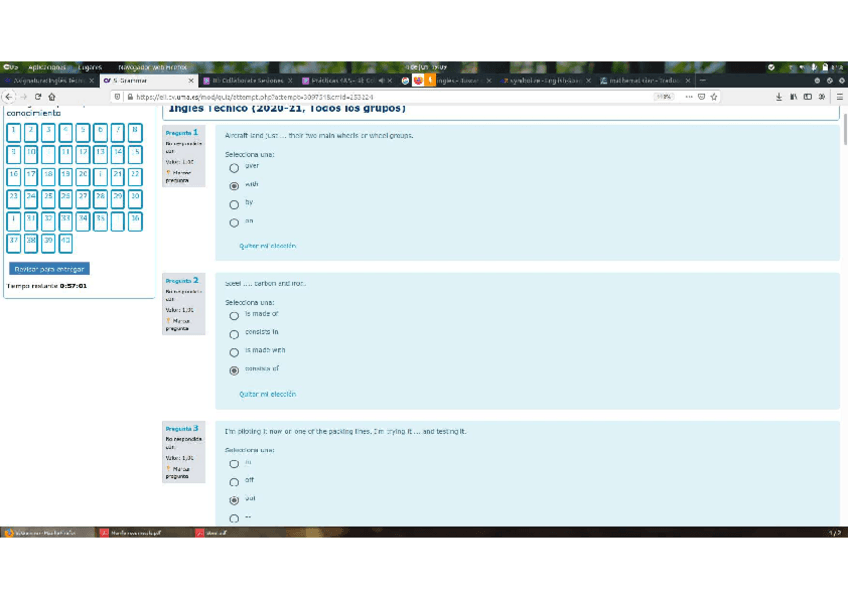848x599 pixels.
Task: Click the URL address bar
Action: tap(389, 97)
